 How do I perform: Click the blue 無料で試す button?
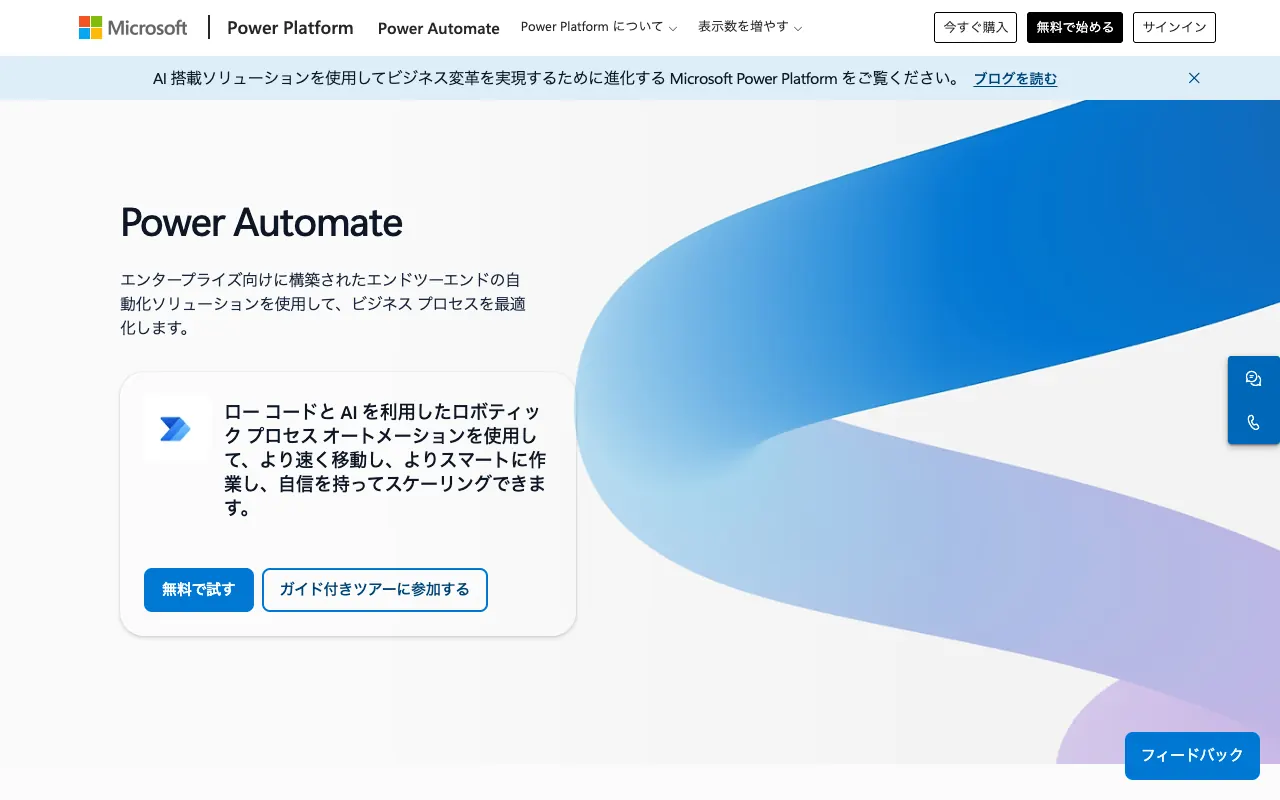[x=199, y=590]
